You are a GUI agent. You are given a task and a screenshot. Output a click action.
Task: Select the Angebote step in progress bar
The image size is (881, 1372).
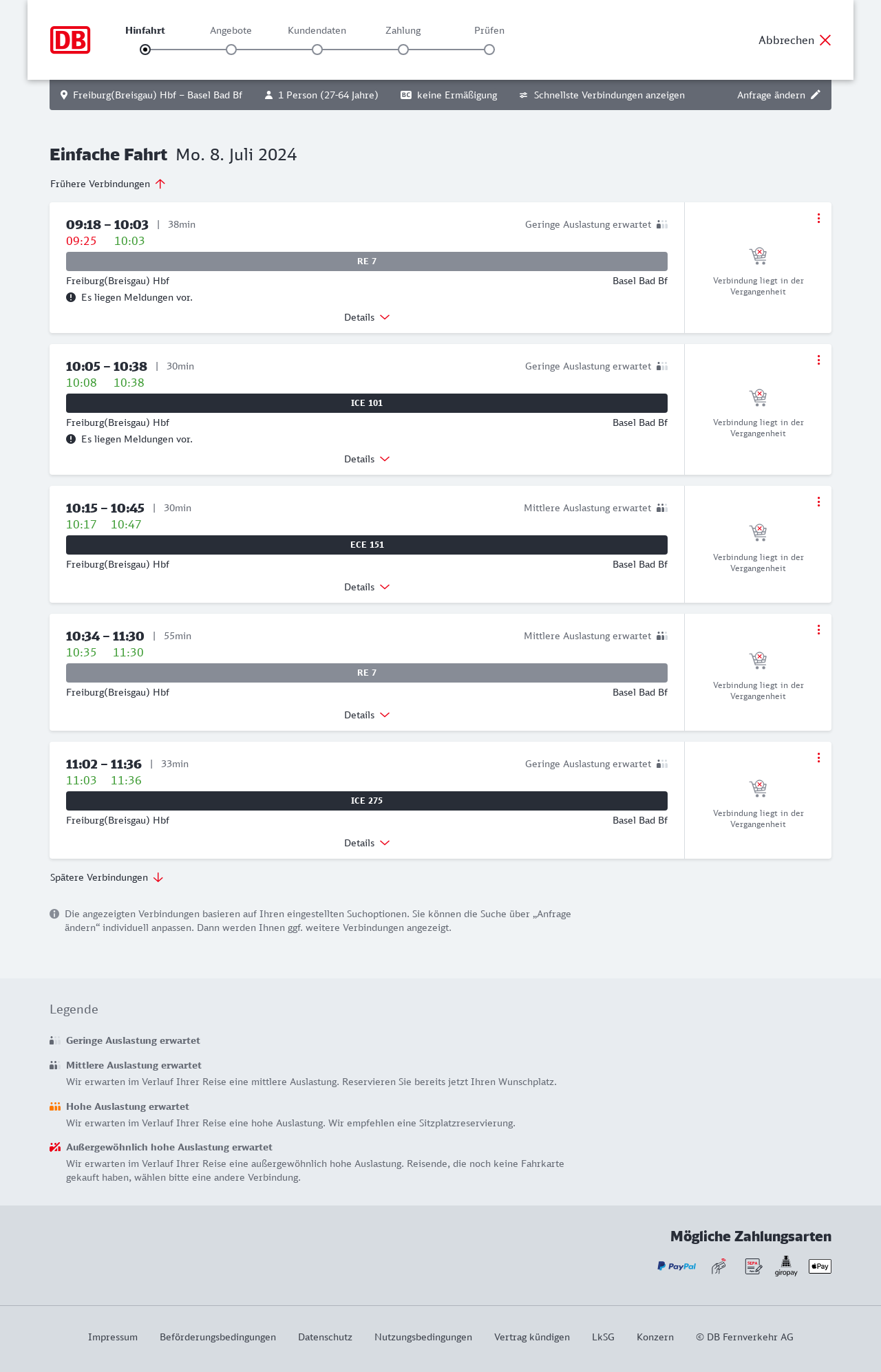pyautogui.click(x=231, y=50)
